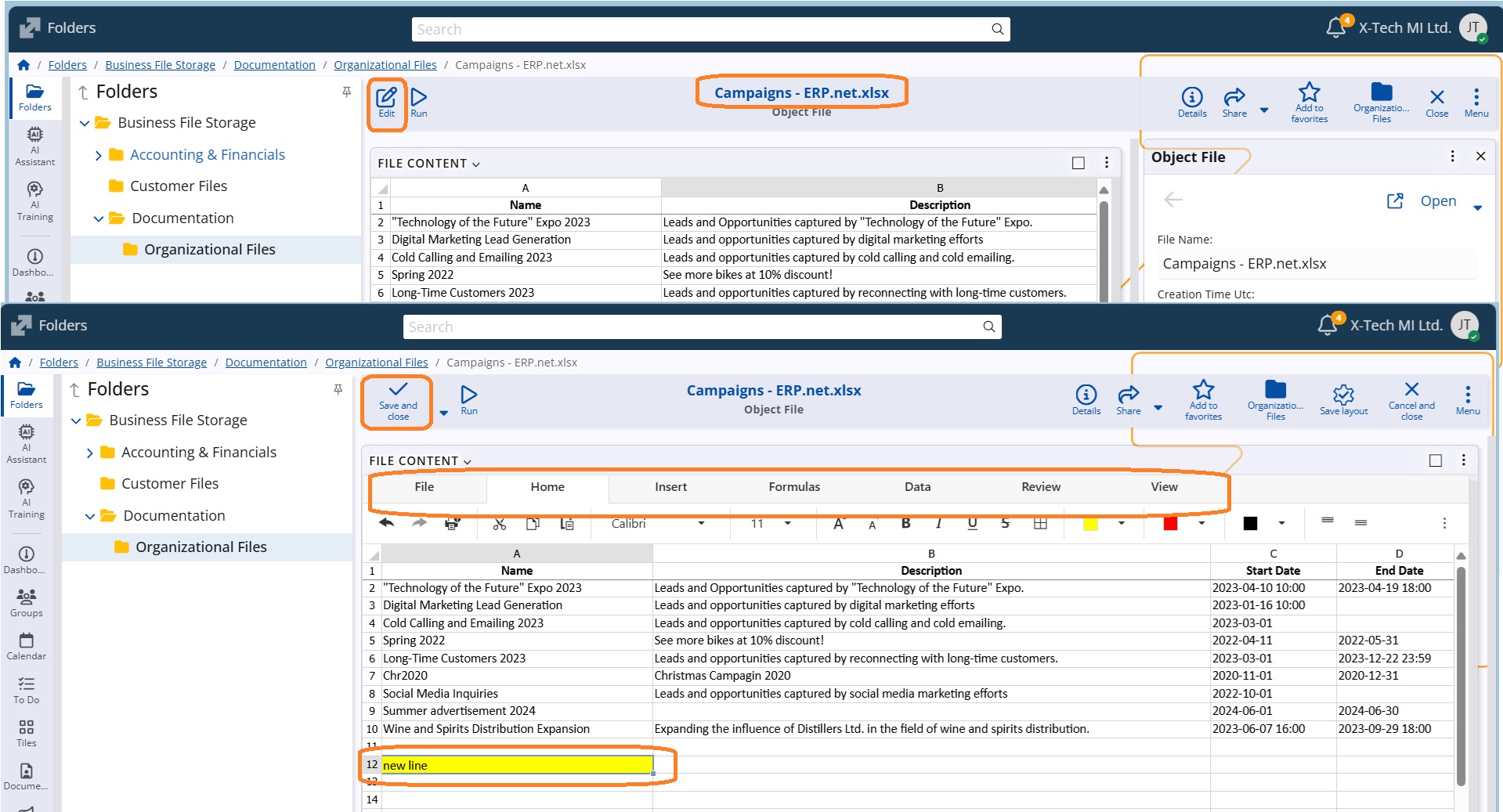Click Organizational Files breadcrumb in editing view

pos(377,363)
